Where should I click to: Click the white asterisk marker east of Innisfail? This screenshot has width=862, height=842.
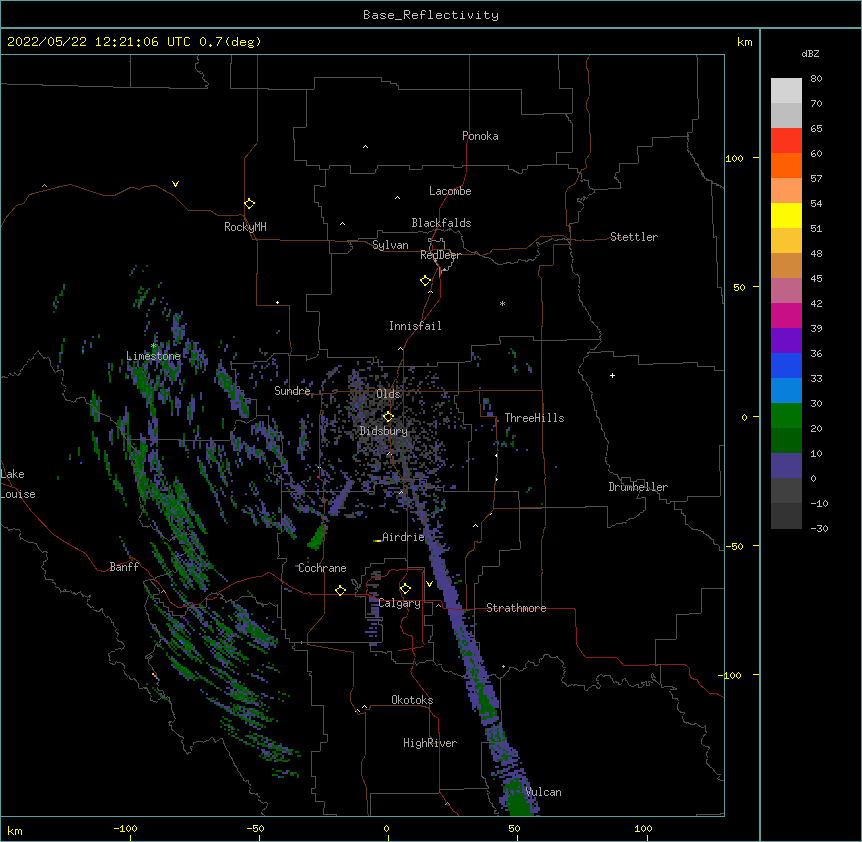[x=502, y=303]
